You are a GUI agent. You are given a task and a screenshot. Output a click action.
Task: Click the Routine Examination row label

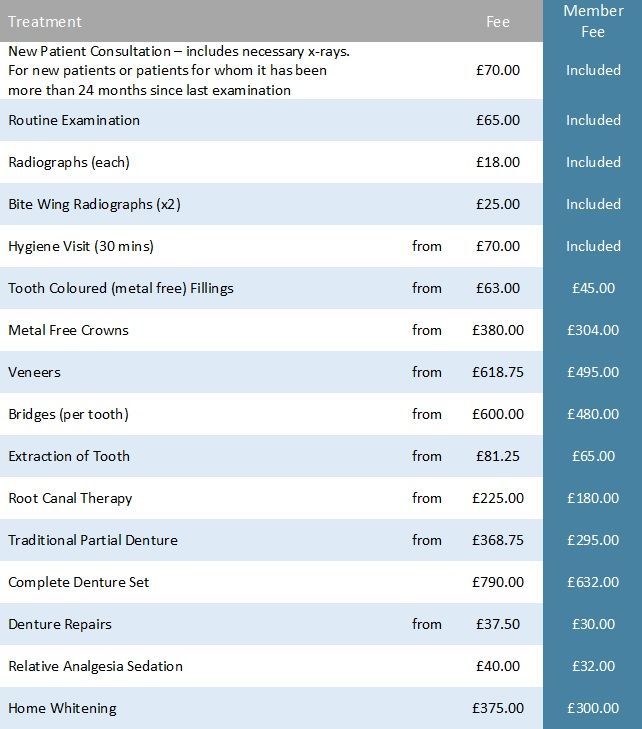pyautogui.click(x=74, y=120)
